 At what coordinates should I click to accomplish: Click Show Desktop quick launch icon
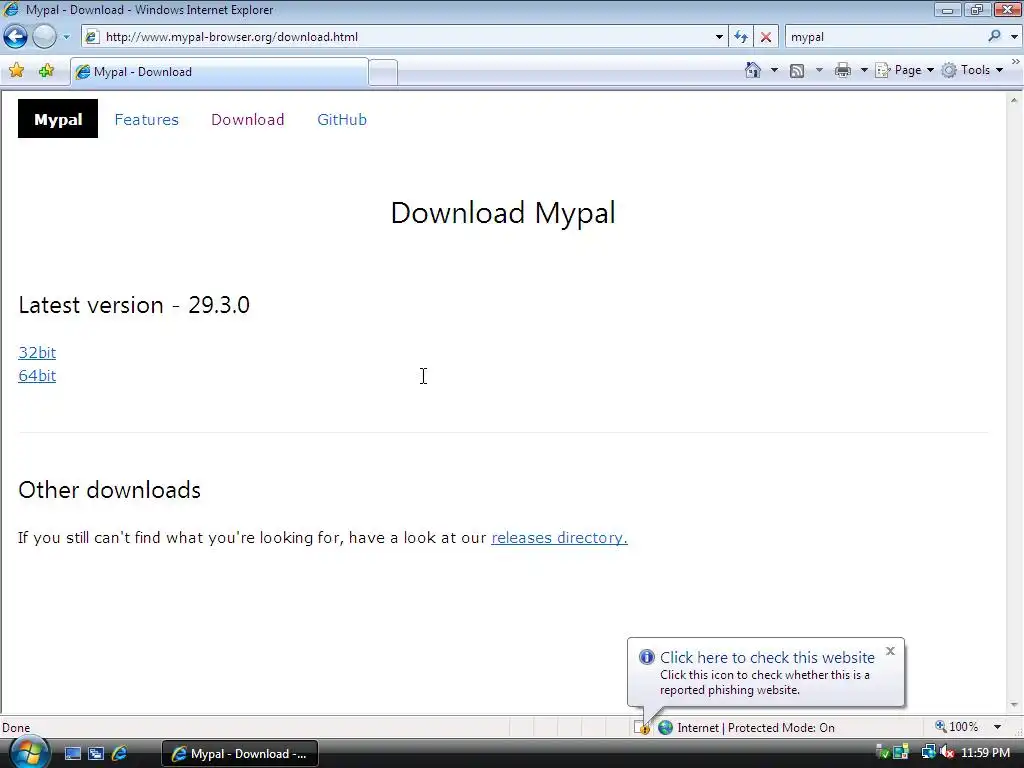click(72, 754)
